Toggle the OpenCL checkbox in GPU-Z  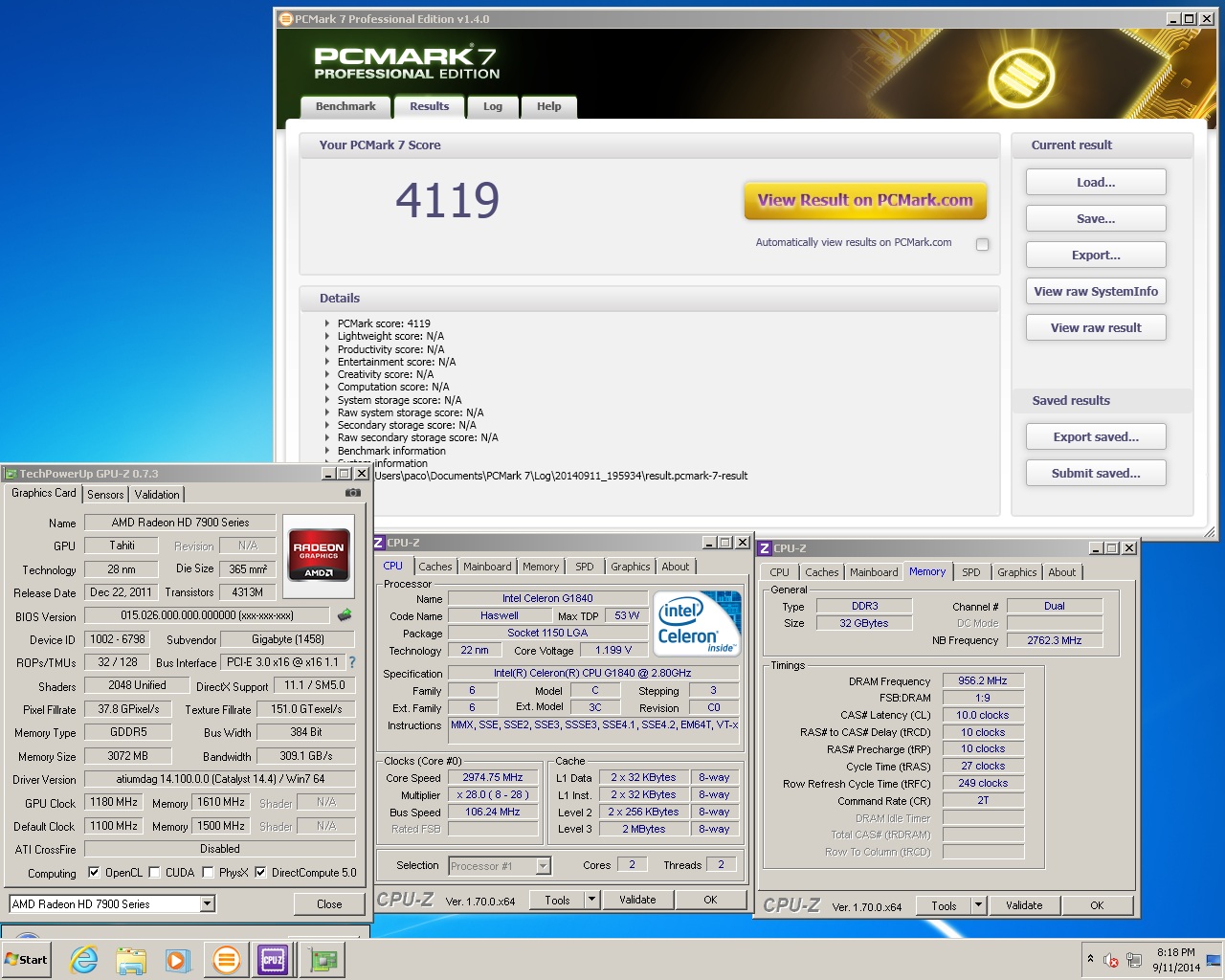pos(94,872)
